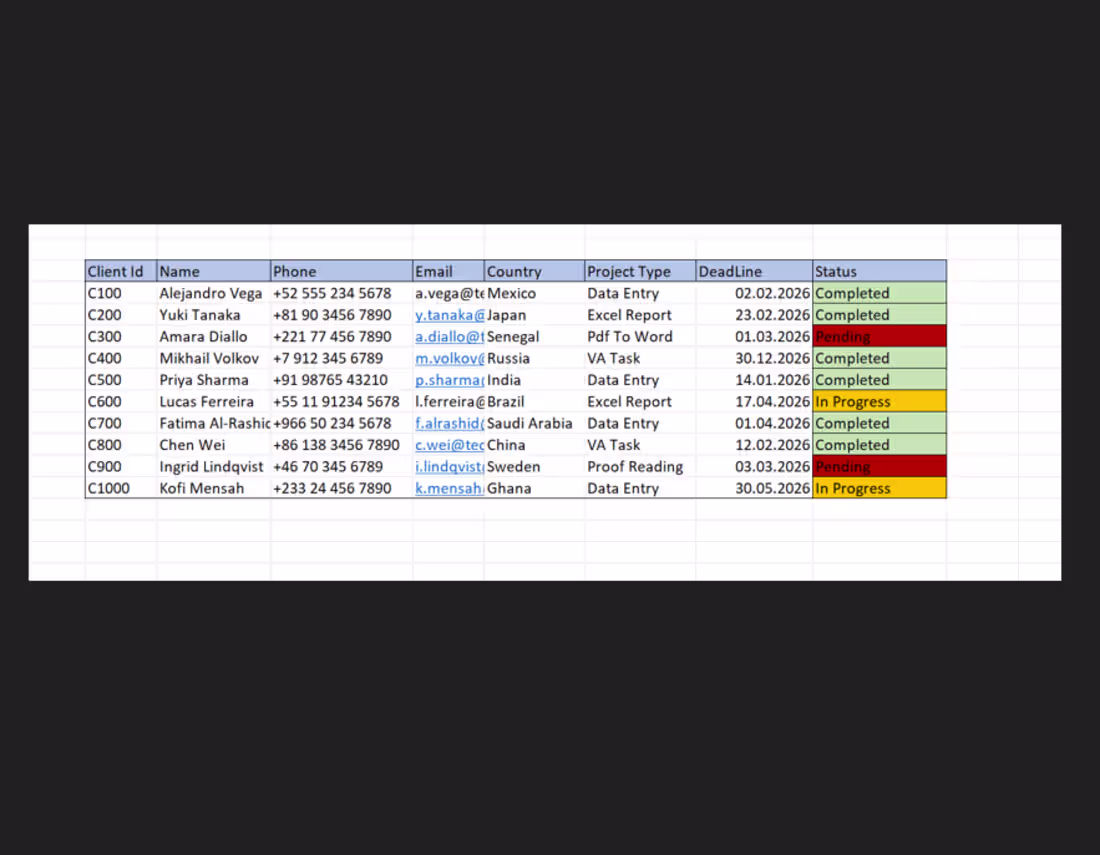
Task: Open i.lindqvist email link for Ingrid Lindqvist
Action: (449, 466)
